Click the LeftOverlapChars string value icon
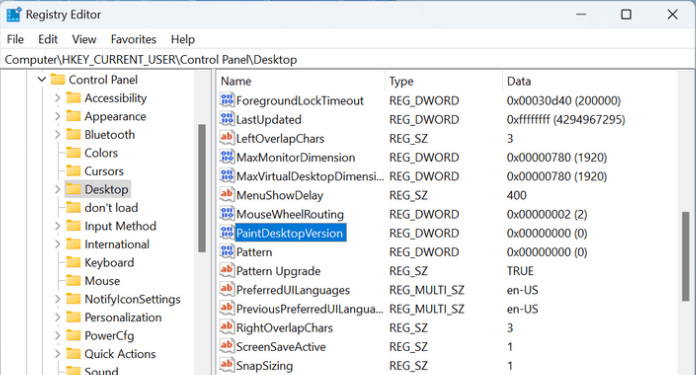The height and width of the screenshot is (375, 696). (227, 138)
